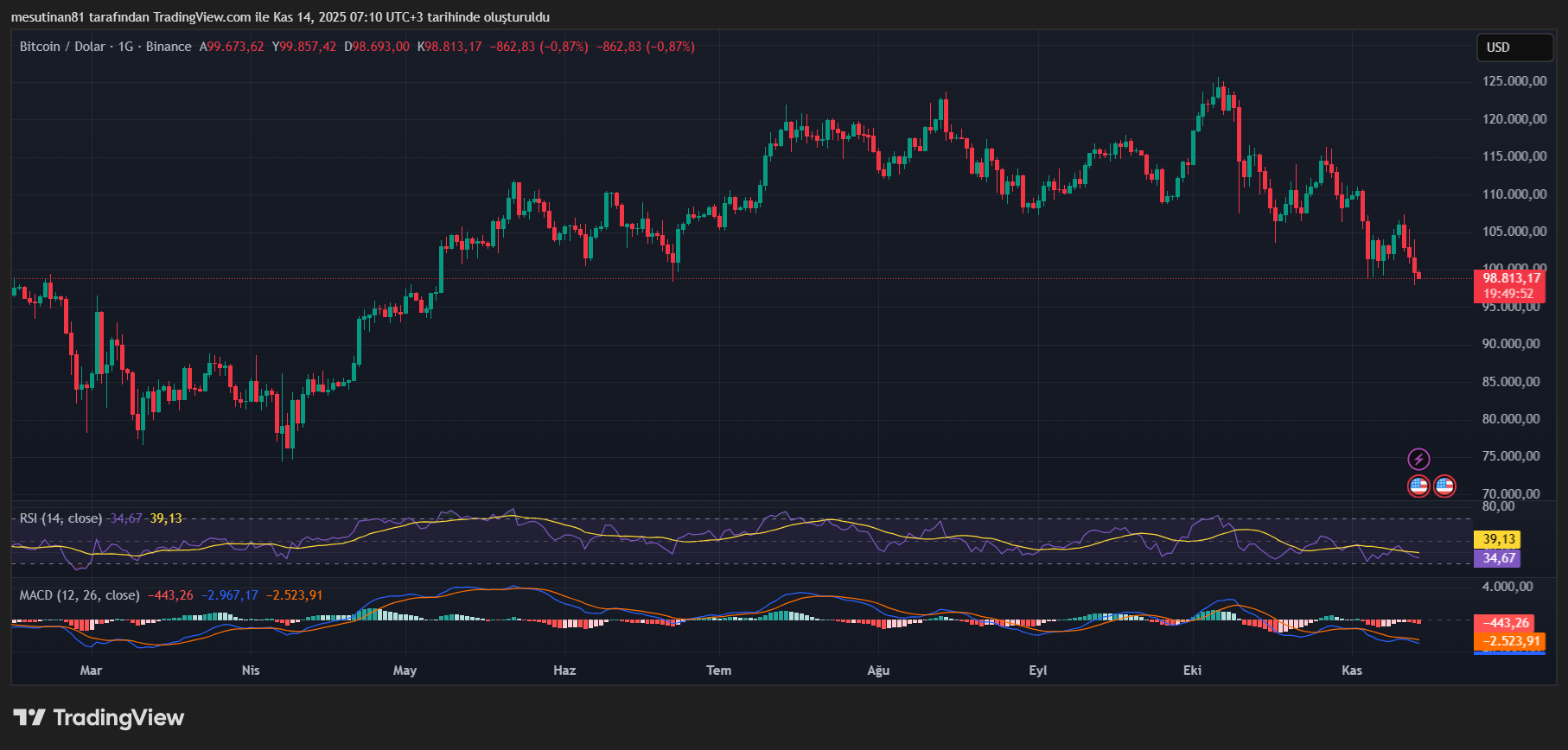Screen dimensions: 1568x750
Task: Click the 115.000,00 price axis label
Action: 1514,156
